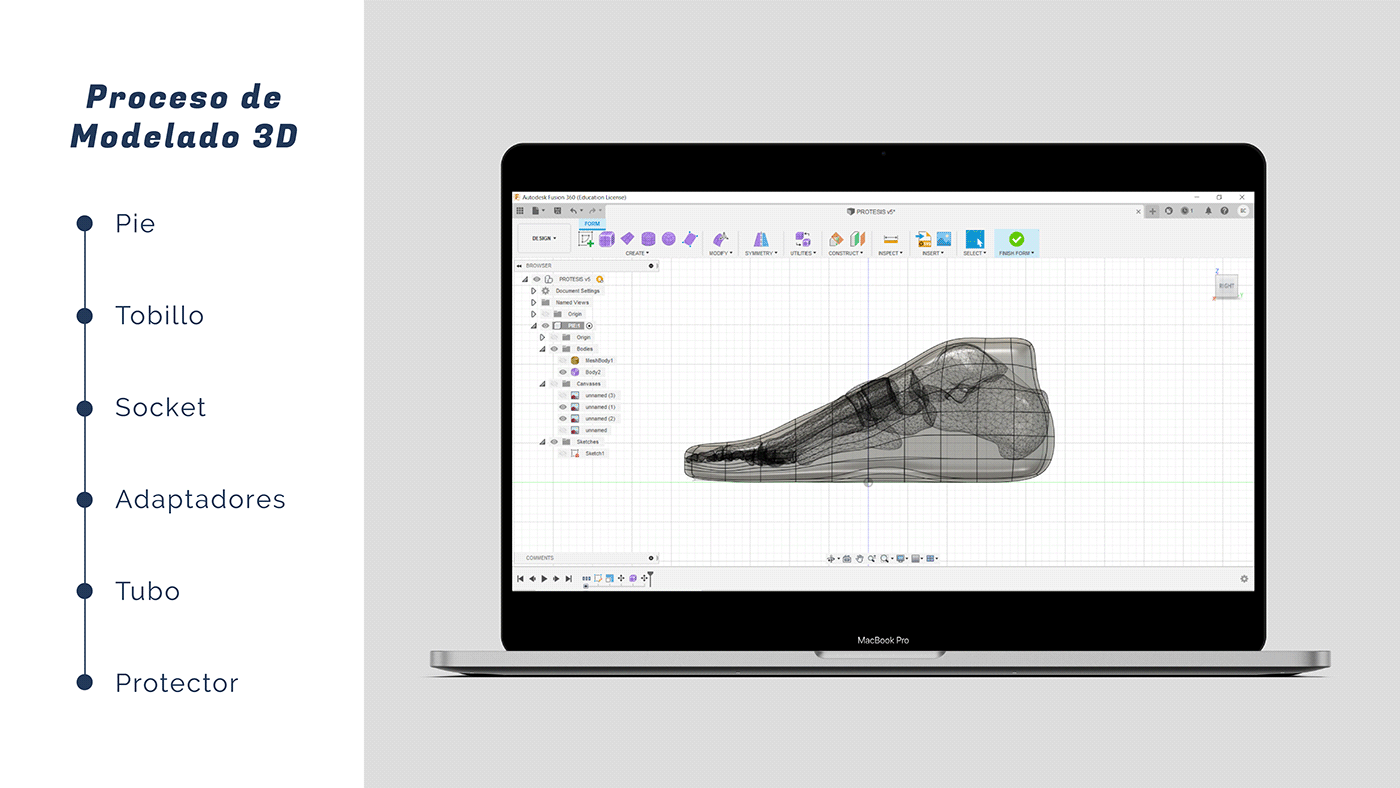Viewport: 1400px width, 788px height.
Task: Click the Offset Plane construct icon
Action: point(837,239)
